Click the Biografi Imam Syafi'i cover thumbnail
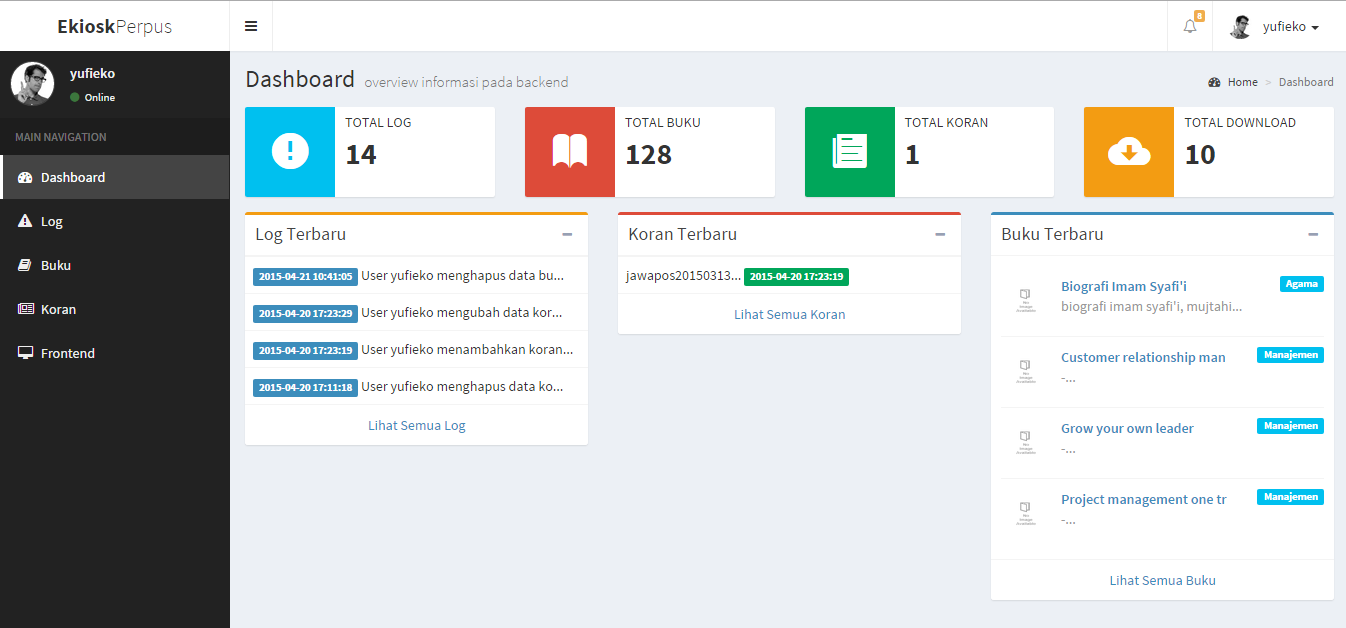 (1026, 300)
